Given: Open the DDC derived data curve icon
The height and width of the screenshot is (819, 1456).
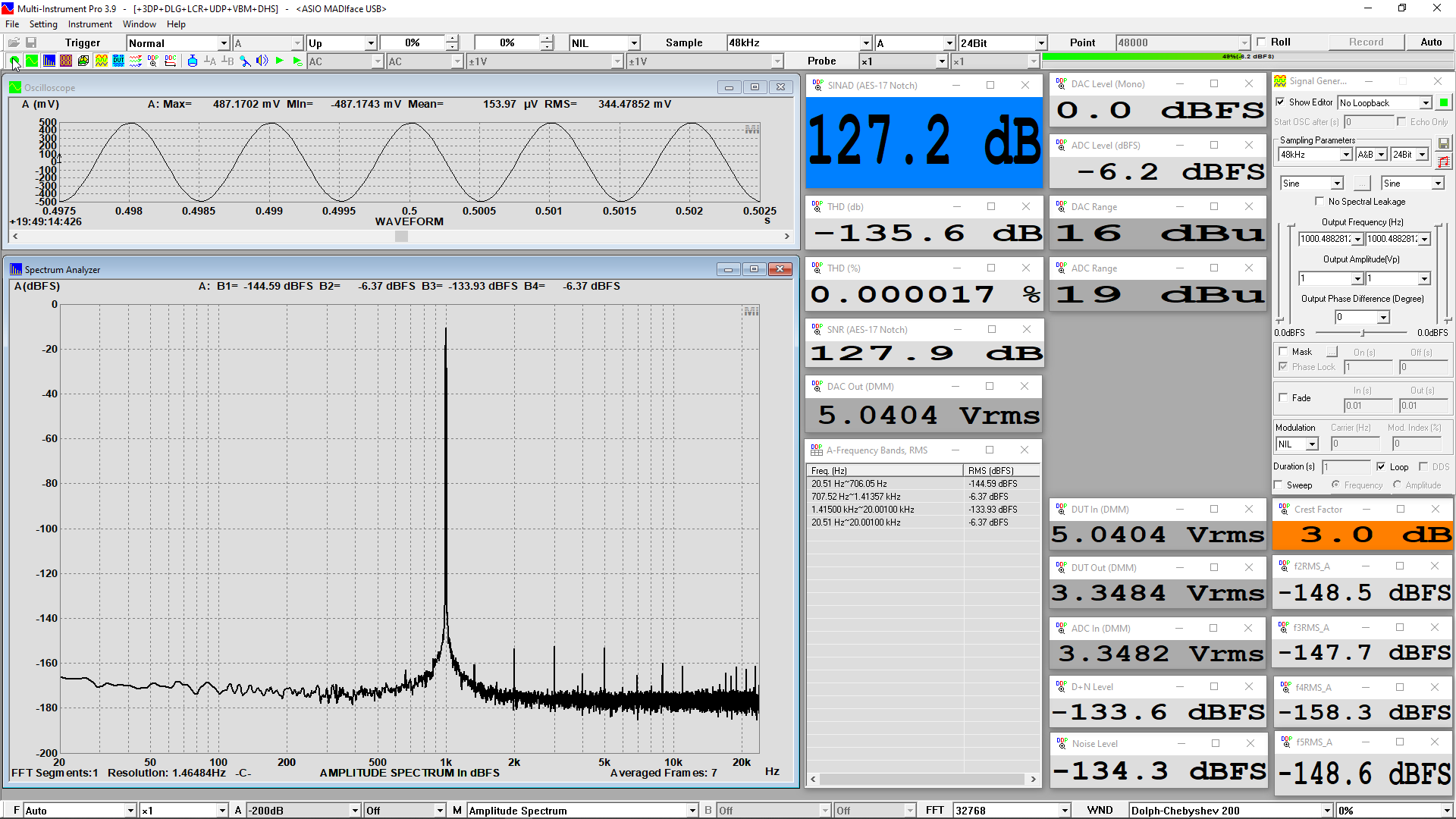Looking at the screenshot, I should click(171, 61).
